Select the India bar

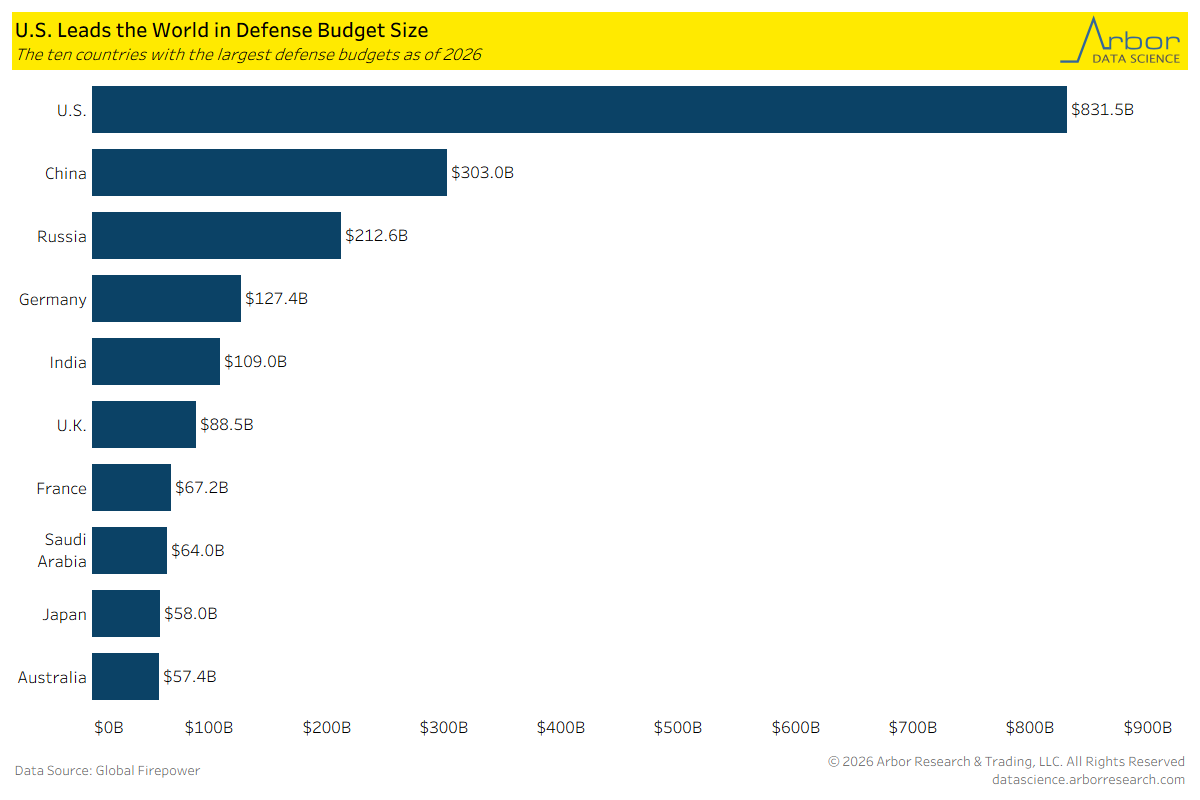pos(156,361)
